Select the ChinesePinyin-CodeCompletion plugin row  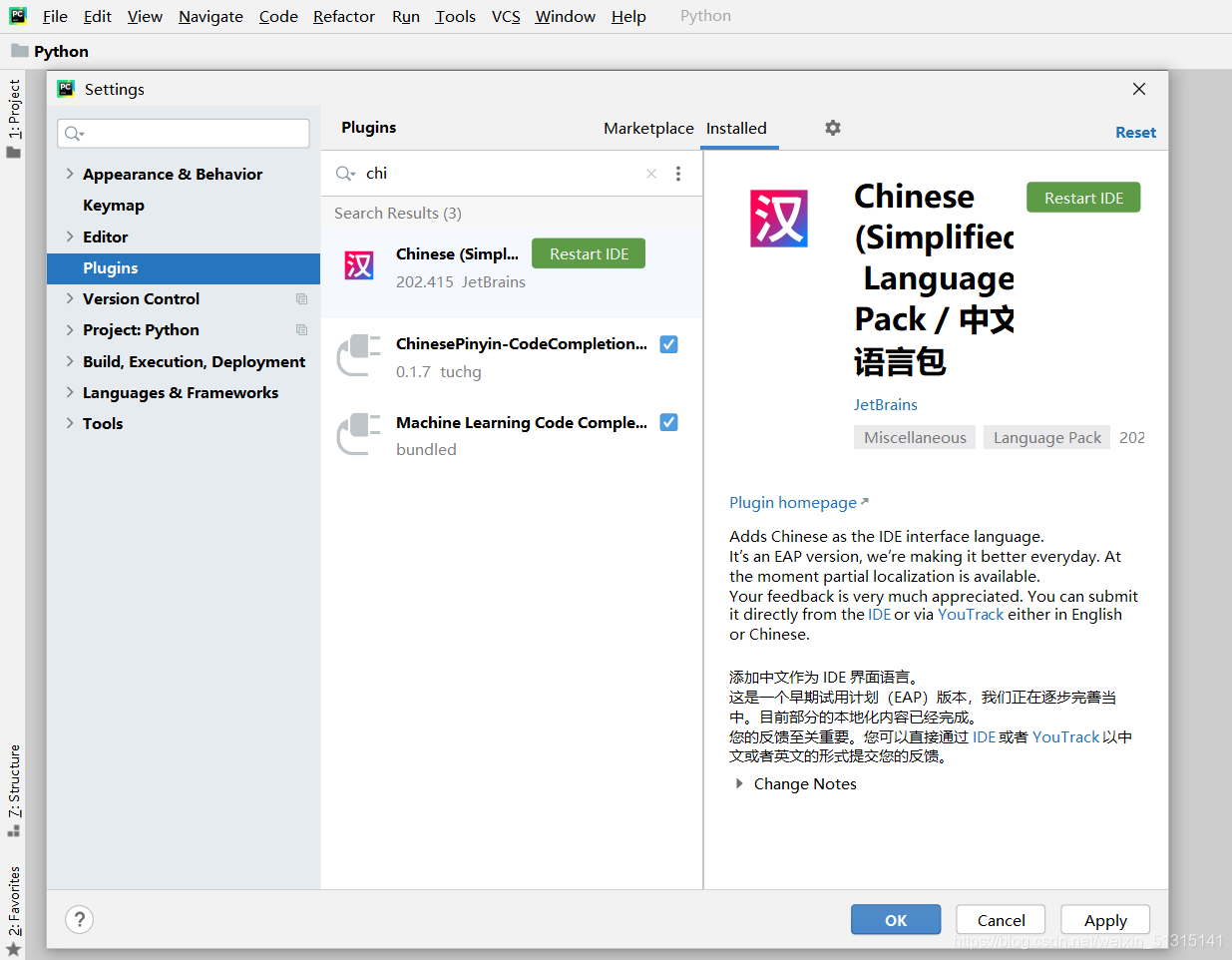pos(512,356)
